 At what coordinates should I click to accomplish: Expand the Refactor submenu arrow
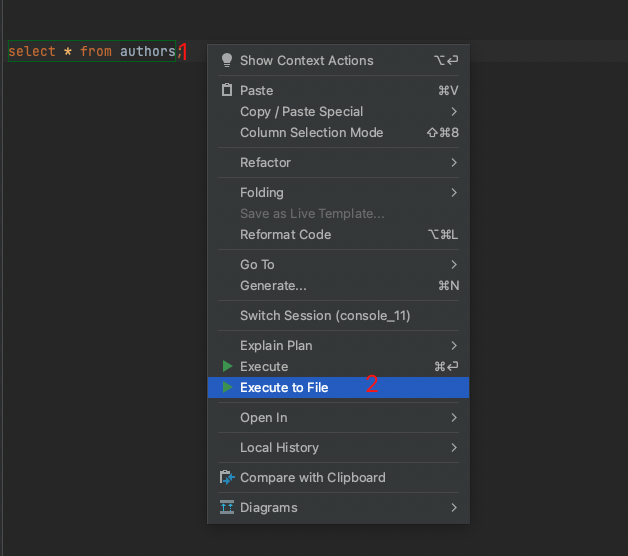pos(454,162)
